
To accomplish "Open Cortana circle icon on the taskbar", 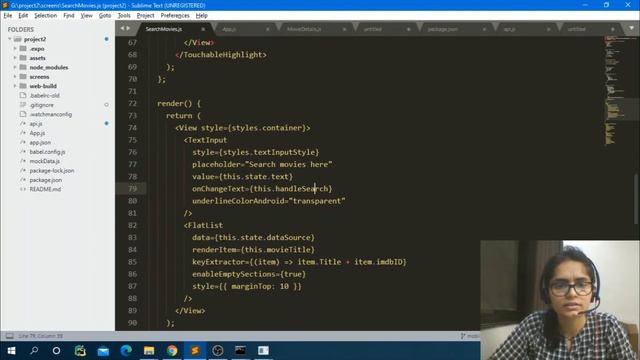I will [x=57, y=351].
